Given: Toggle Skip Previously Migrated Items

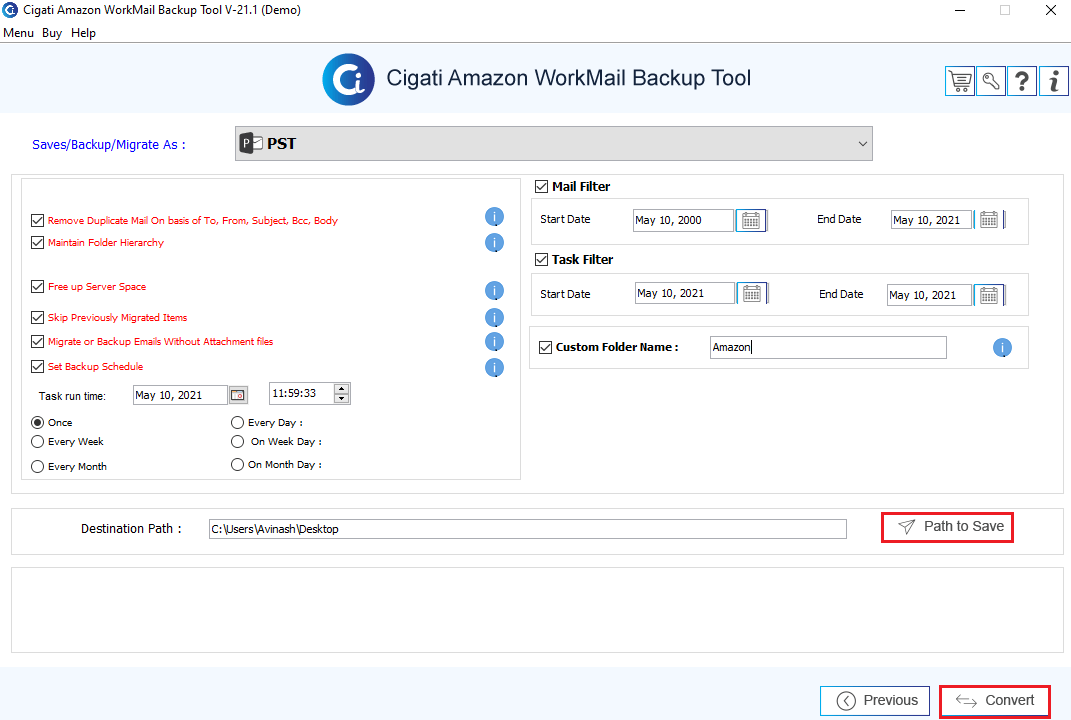Looking at the screenshot, I should coord(38,317).
